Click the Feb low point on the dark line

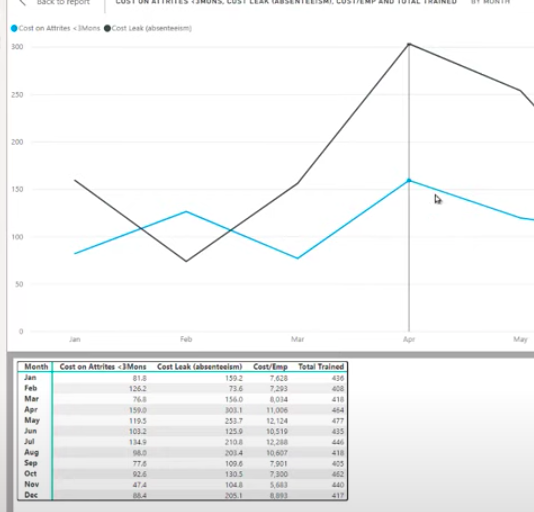[186, 261]
